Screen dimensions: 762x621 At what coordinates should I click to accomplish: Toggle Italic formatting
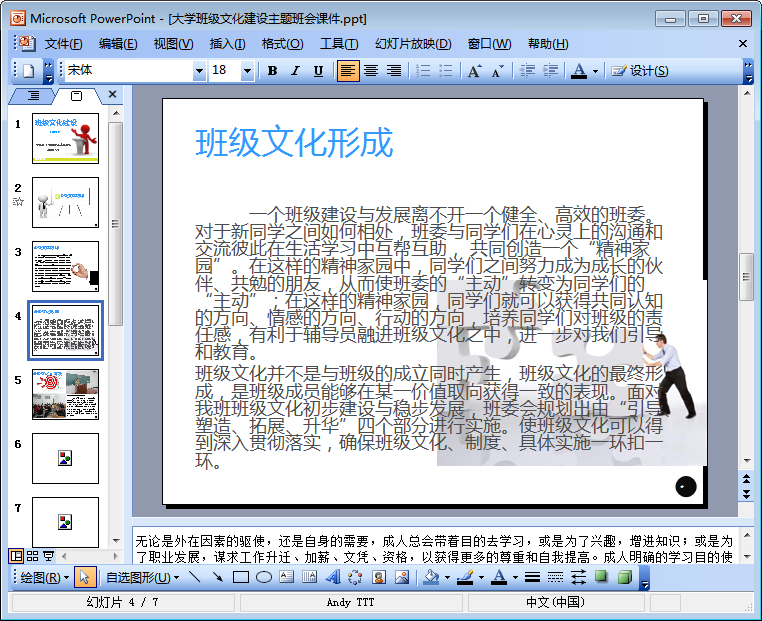[x=295, y=71]
